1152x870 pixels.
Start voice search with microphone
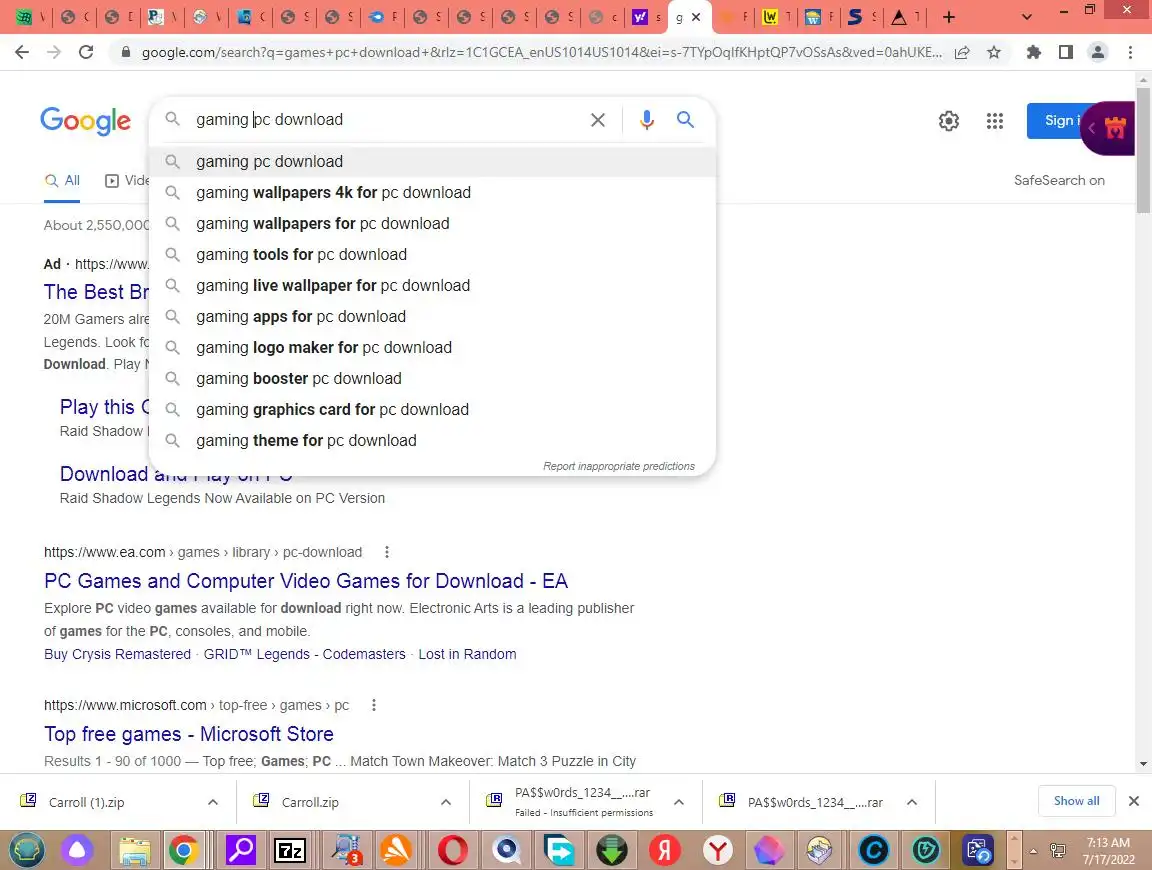pos(647,120)
